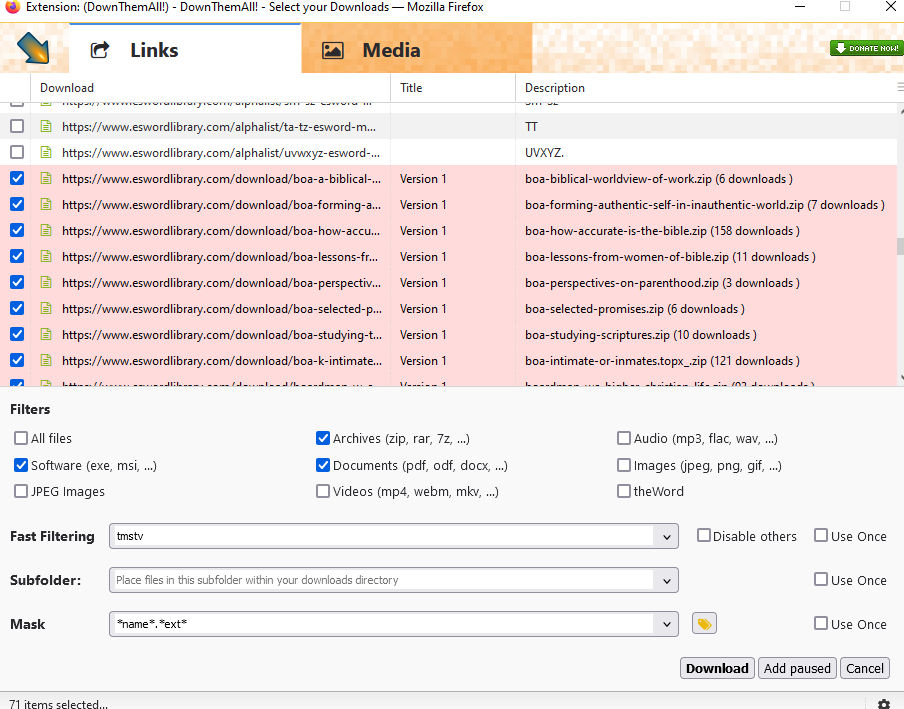The width and height of the screenshot is (904, 709).
Task: Click file icon for ta-tz-esword link
Action: click(46, 126)
